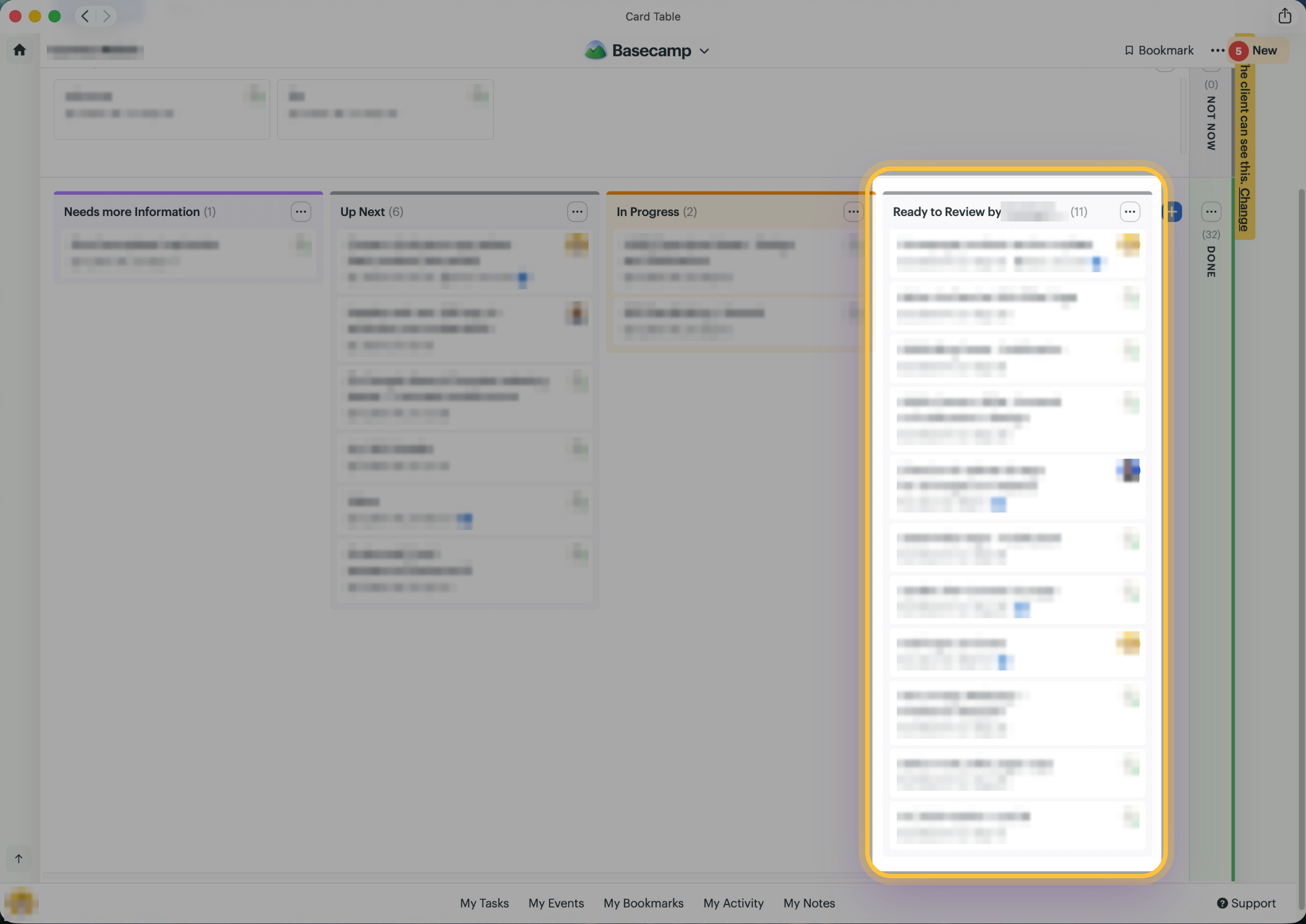Select the Needs more Information column title
Screen dimensions: 1306x924
pos(131,212)
